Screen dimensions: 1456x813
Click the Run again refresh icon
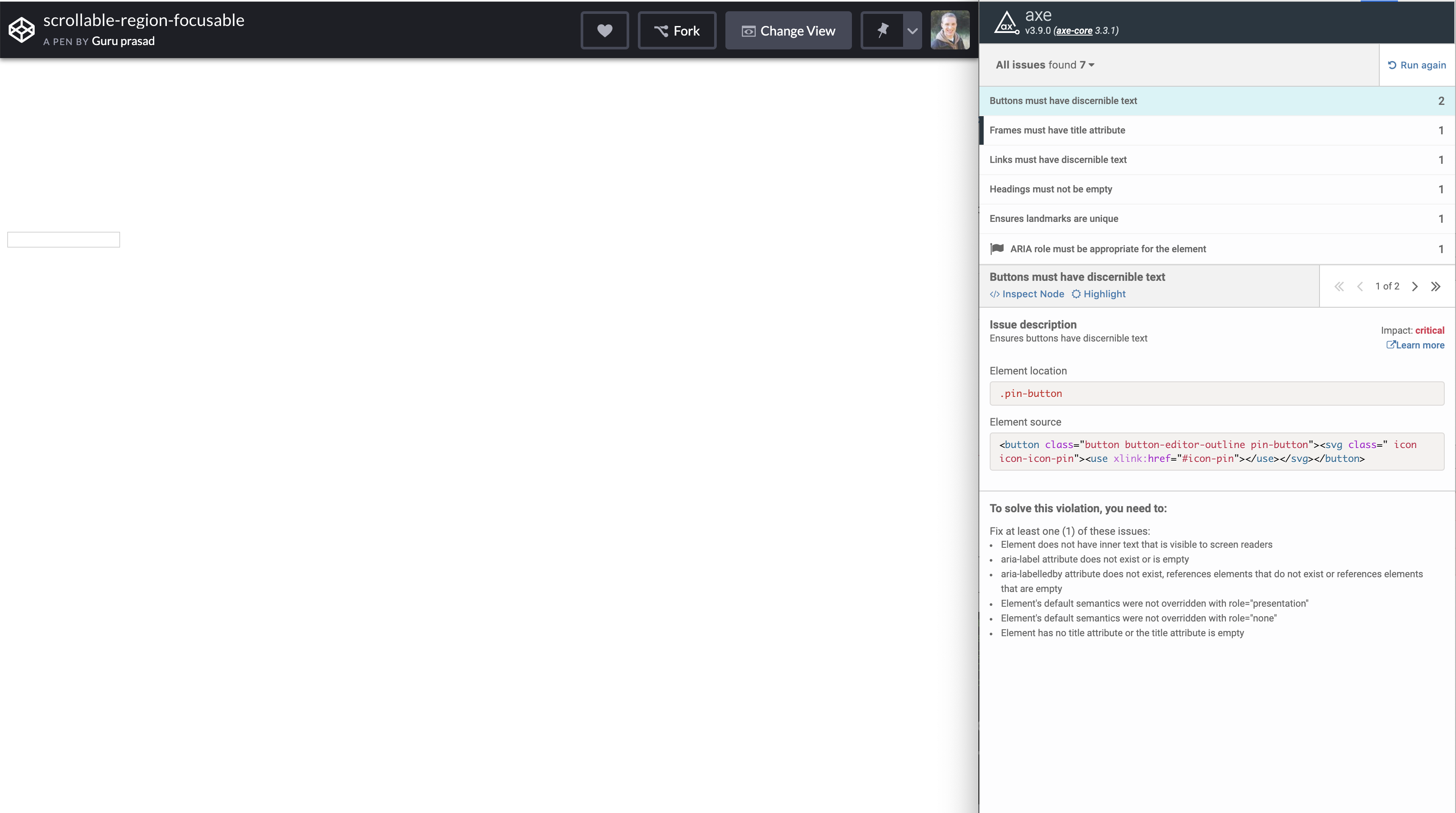[1393, 65]
